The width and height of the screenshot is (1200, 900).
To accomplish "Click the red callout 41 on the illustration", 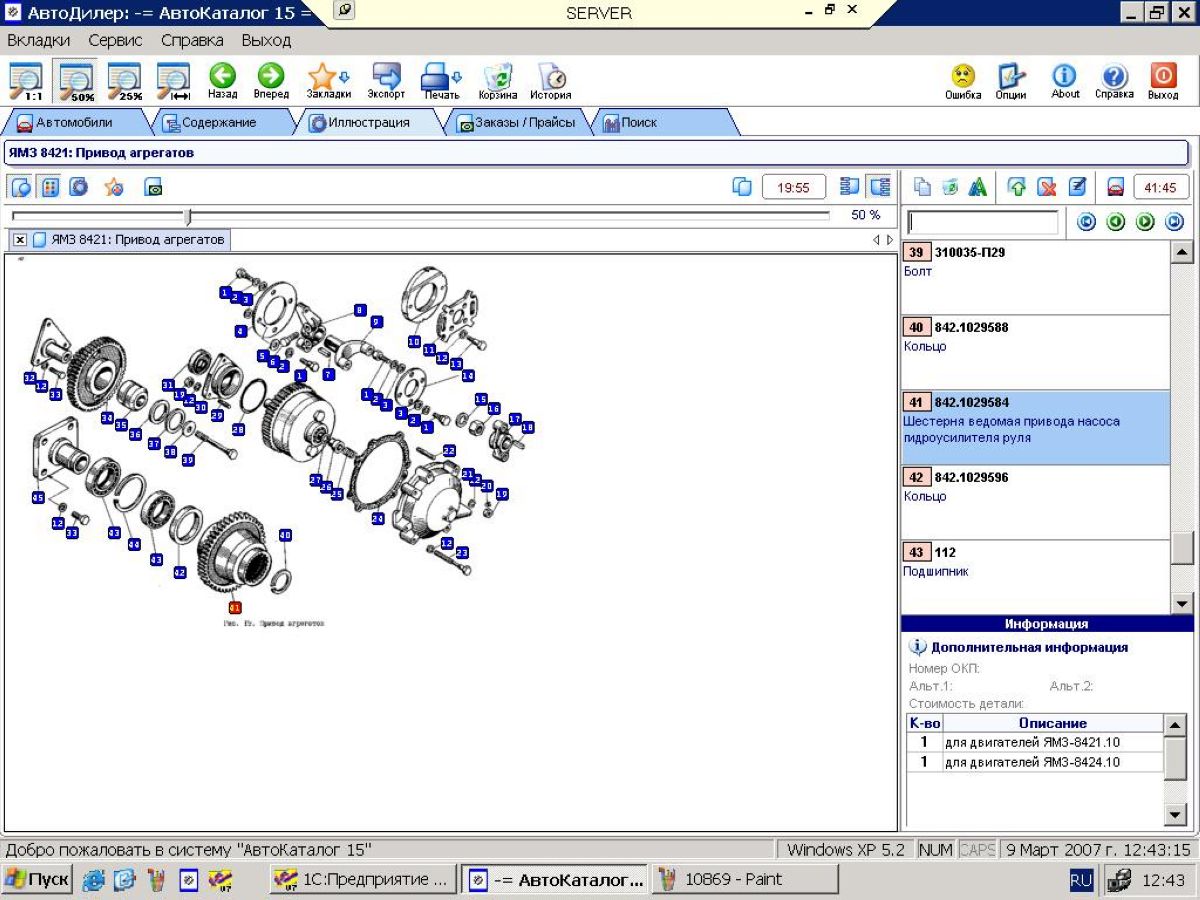I will (x=235, y=607).
